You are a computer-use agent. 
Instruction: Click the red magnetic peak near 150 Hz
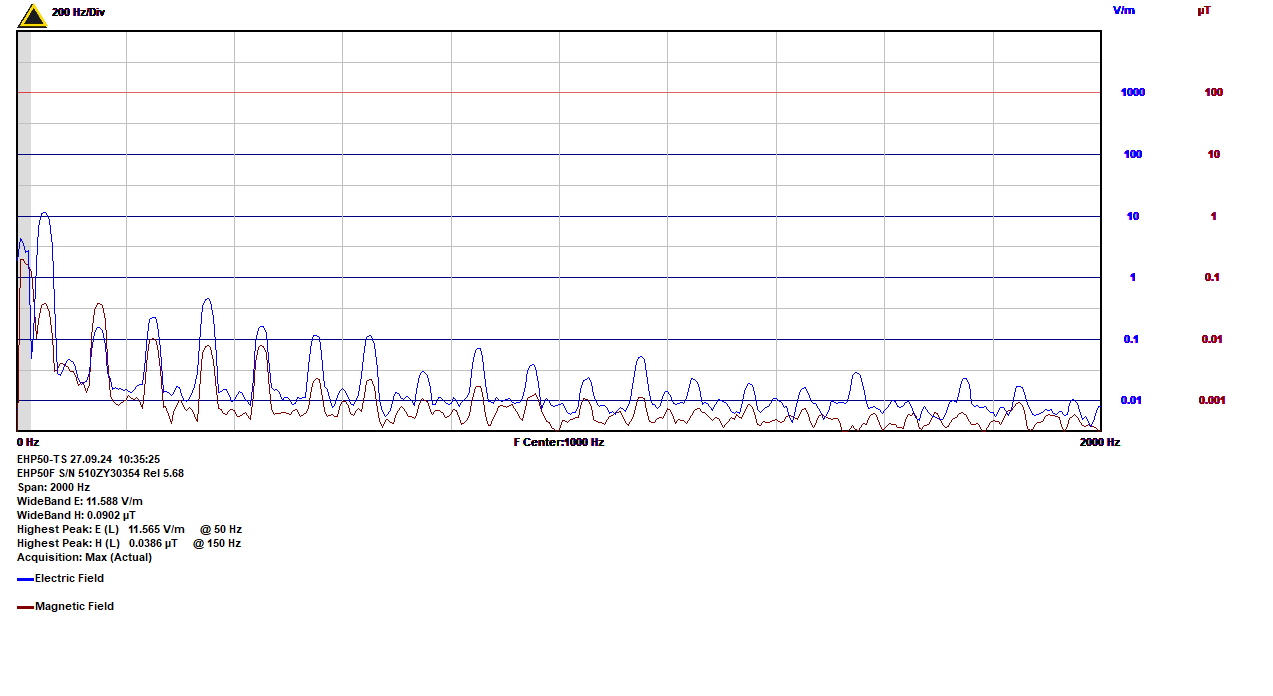point(98,306)
